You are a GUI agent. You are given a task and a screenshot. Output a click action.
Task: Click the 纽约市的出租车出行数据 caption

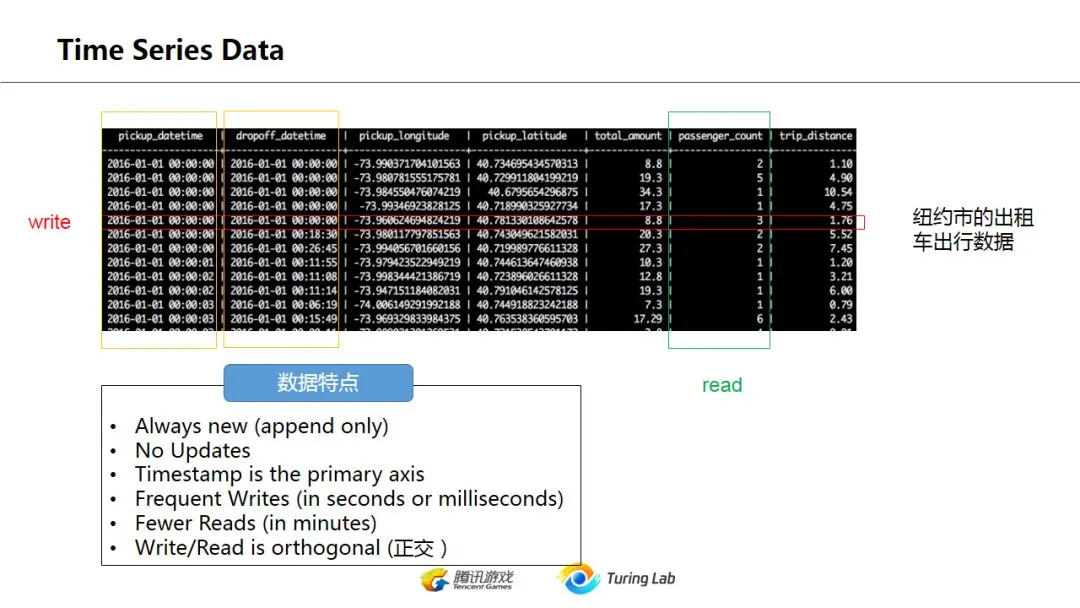973,229
